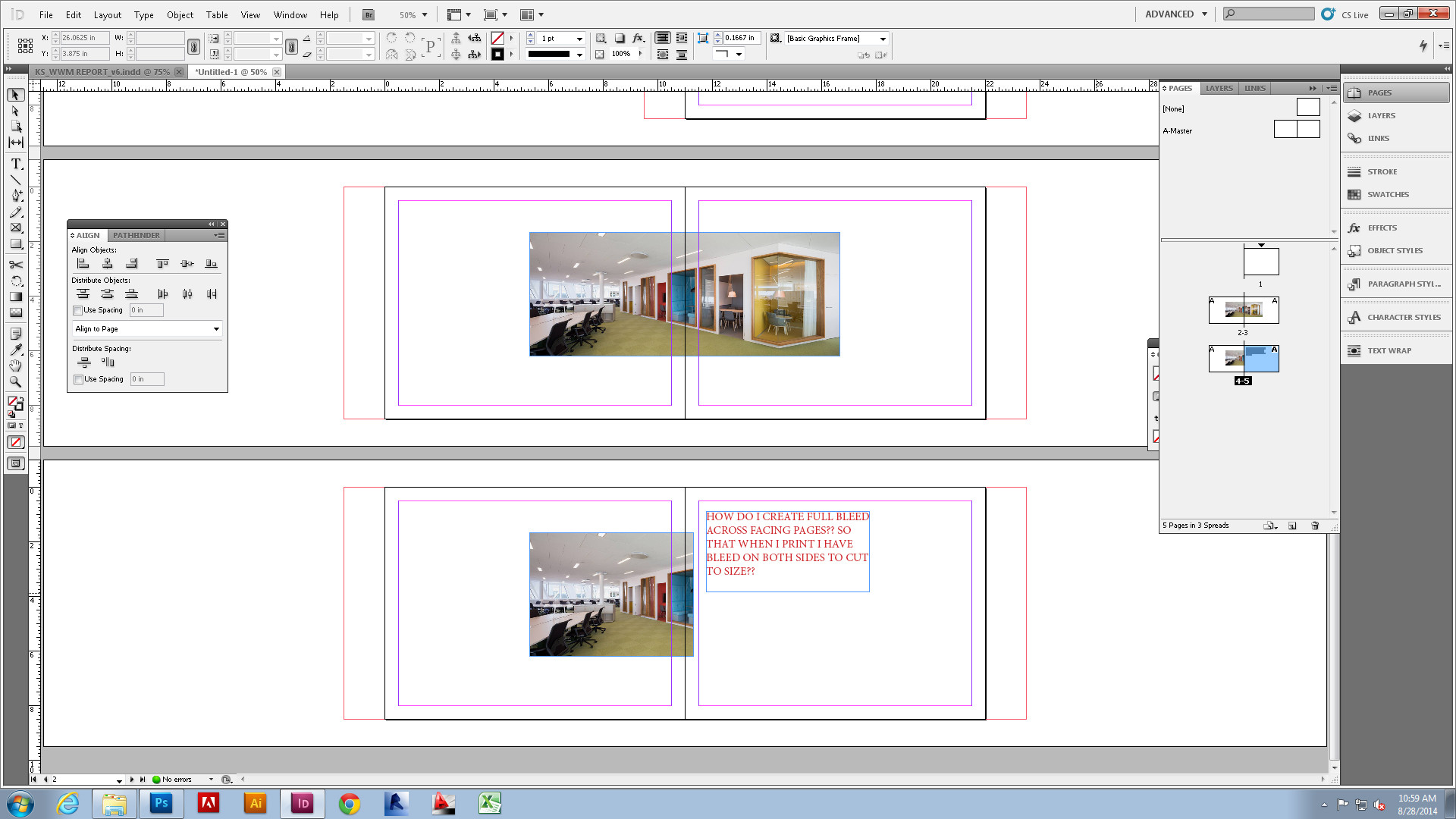This screenshot has height=819, width=1456.
Task: Click align left edges icon
Action: click(x=83, y=263)
